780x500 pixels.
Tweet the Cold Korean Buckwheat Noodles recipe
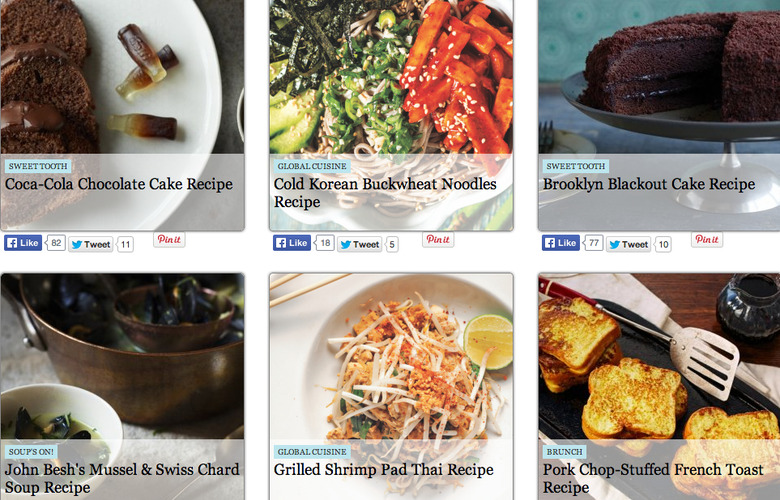coord(360,244)
